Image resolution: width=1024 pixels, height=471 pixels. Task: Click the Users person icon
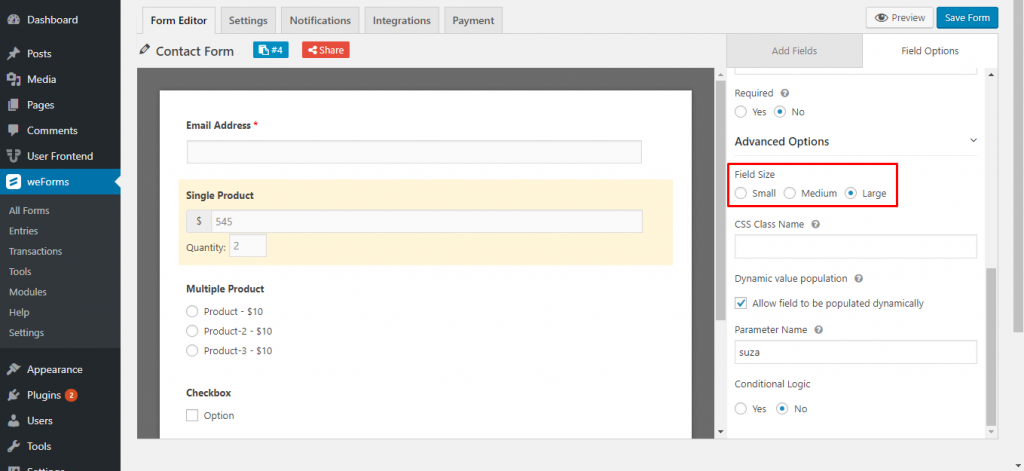13,421
